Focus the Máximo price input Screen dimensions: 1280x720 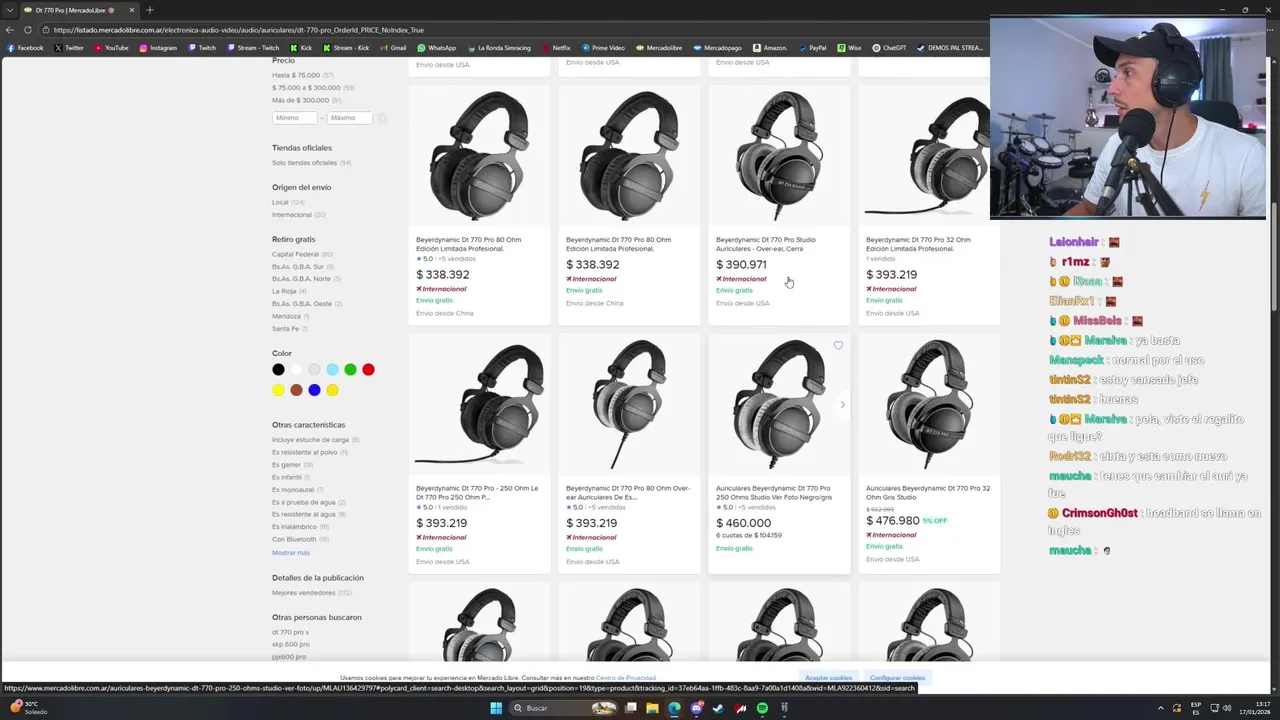(349, 118)
